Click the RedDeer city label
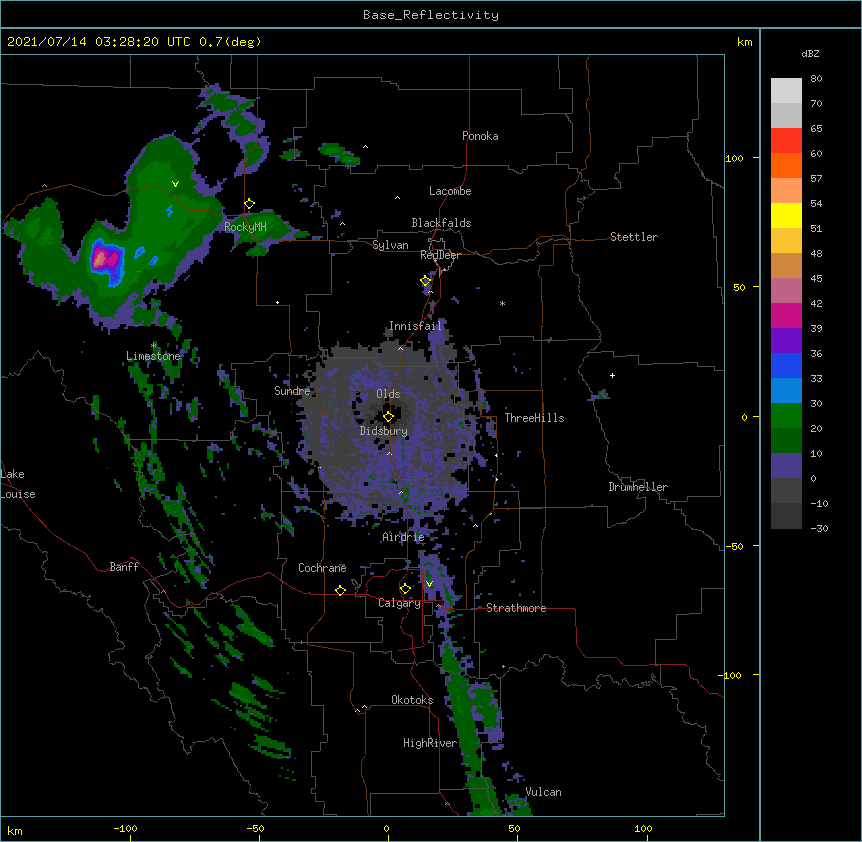Viewport: 862px width, 842px height. point(440,255)
